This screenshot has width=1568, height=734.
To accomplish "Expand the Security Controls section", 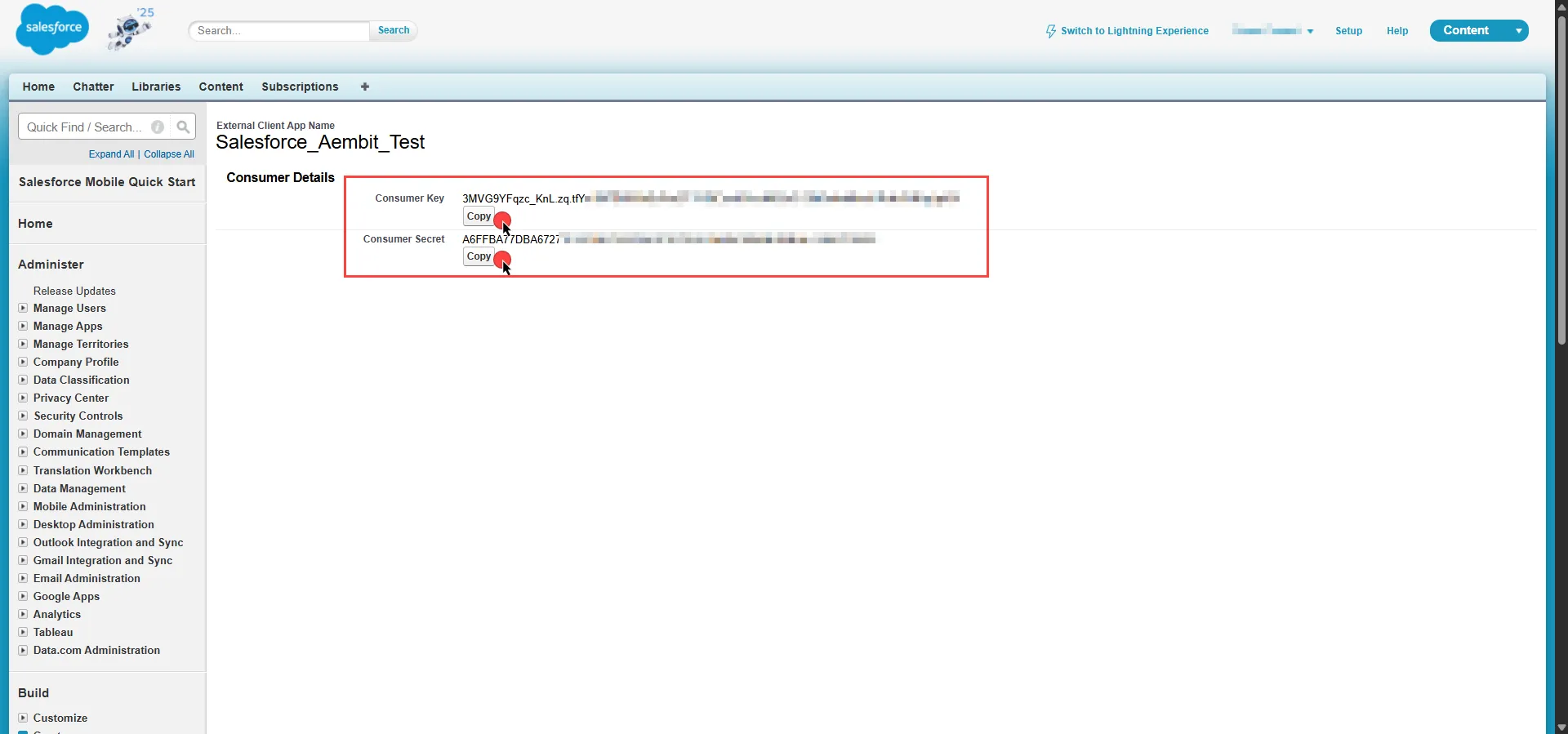I will click(x=23, y=416).
